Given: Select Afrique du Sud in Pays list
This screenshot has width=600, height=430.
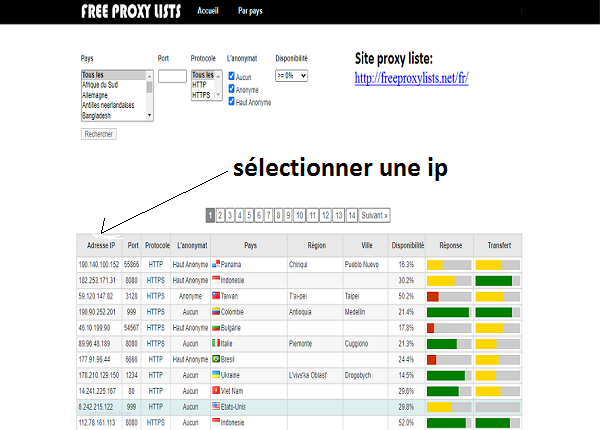Looking at the screenshot, I should click(114, 85).
